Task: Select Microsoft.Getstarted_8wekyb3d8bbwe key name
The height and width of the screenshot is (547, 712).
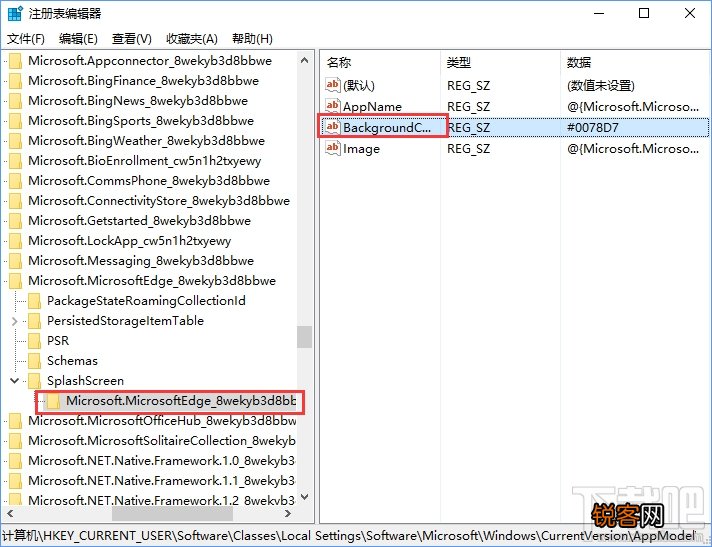Action: coord(139,221)
